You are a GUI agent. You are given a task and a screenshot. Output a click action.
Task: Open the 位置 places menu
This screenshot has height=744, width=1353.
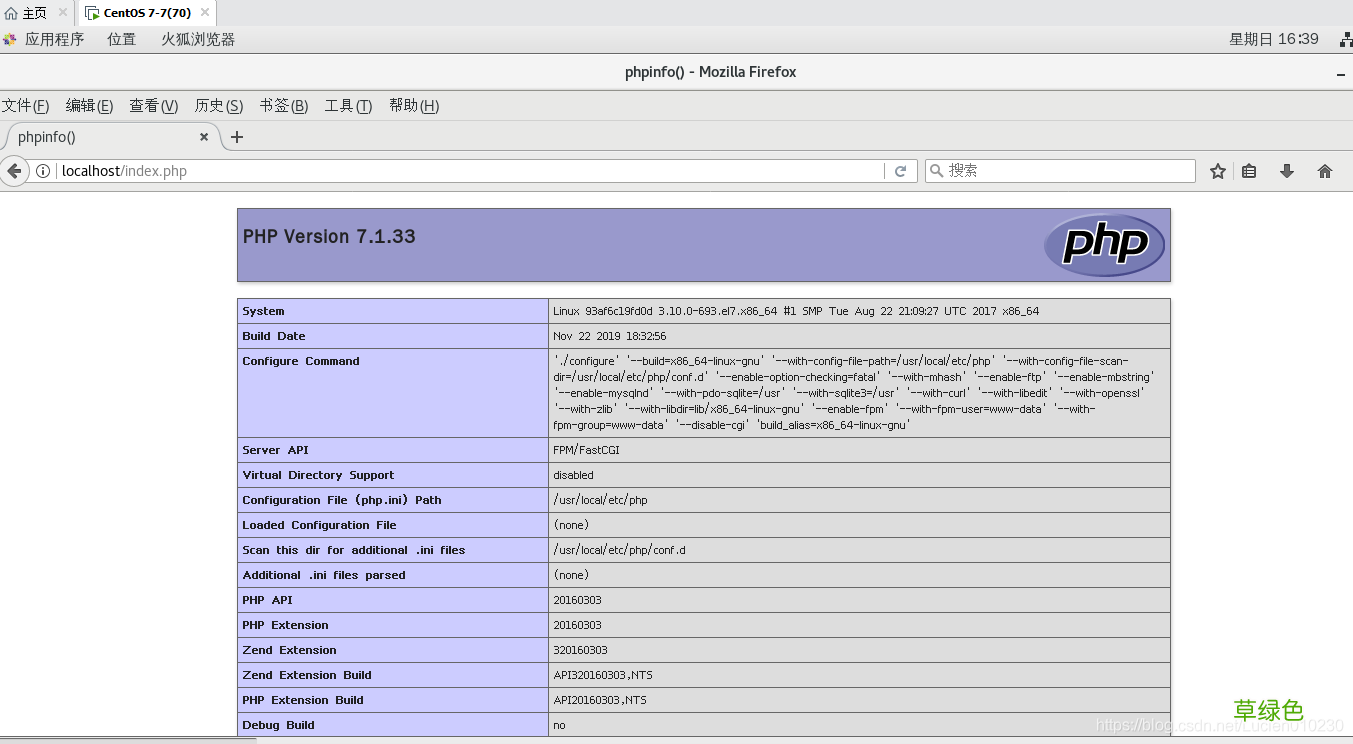tap(122, 40)
